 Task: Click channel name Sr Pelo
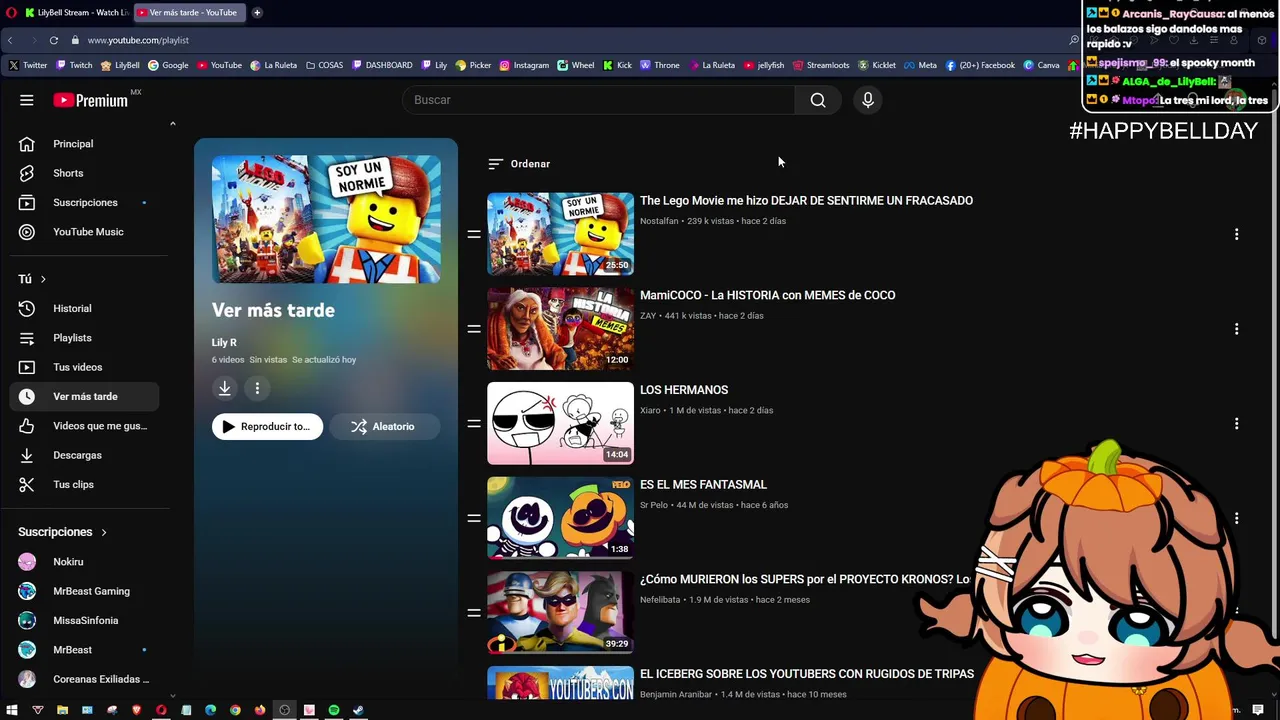654,505
